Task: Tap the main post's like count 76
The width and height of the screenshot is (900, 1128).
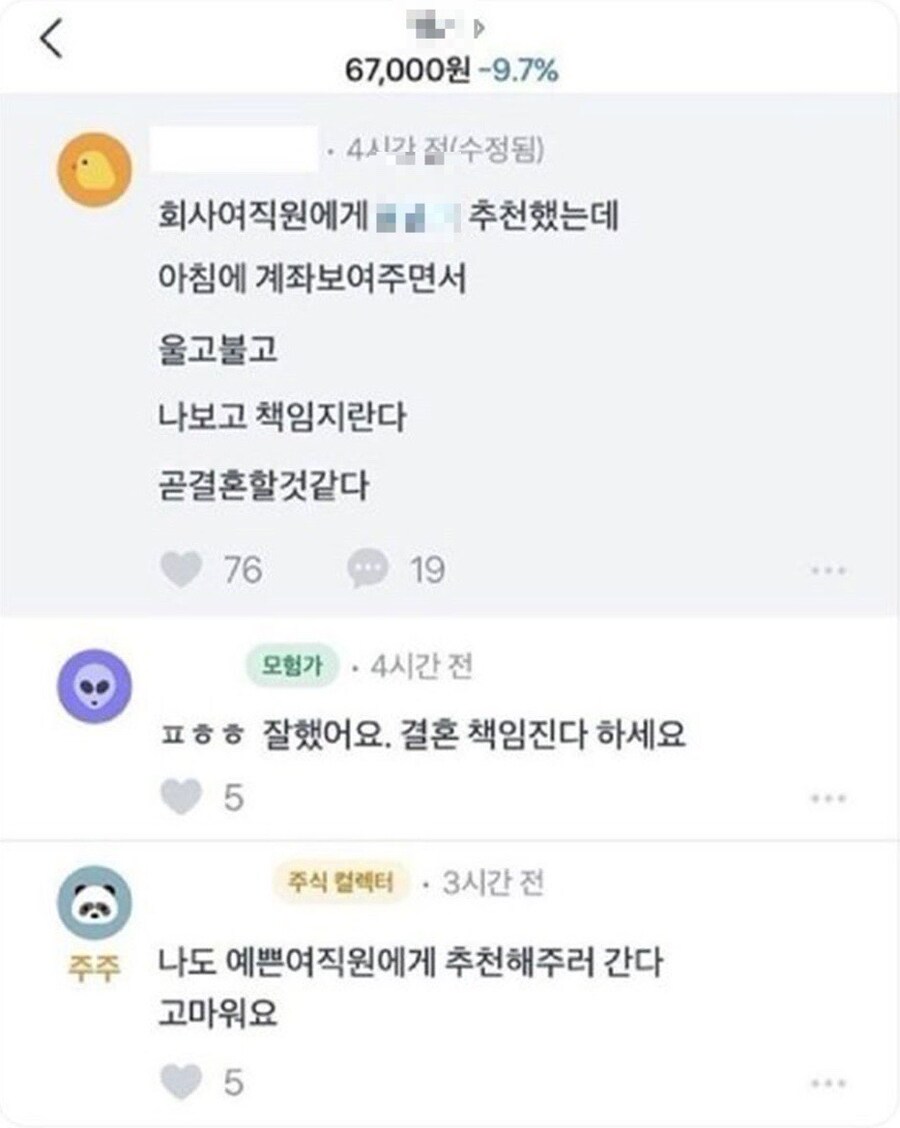Action: click(x=242, y=569)
